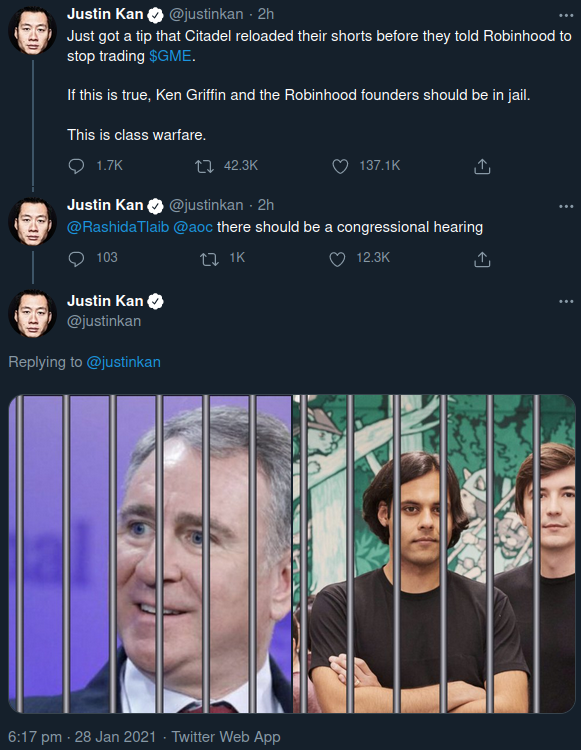
Task: Open the Twitter Web App source link
Action: [226, 737]
